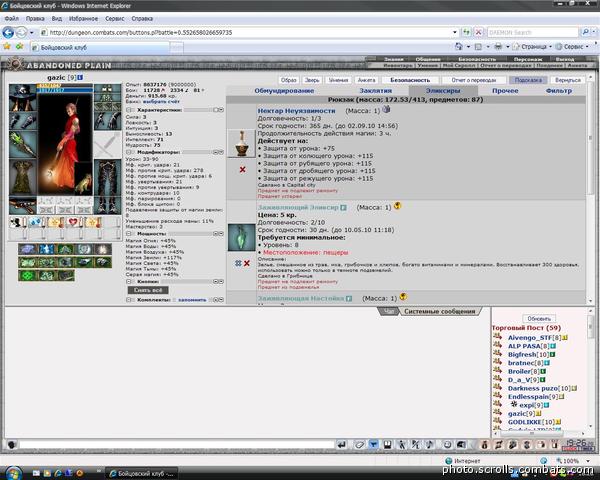Click the music note sound icon
This screenshot has width=600, height=480.
tap(430, 444)
